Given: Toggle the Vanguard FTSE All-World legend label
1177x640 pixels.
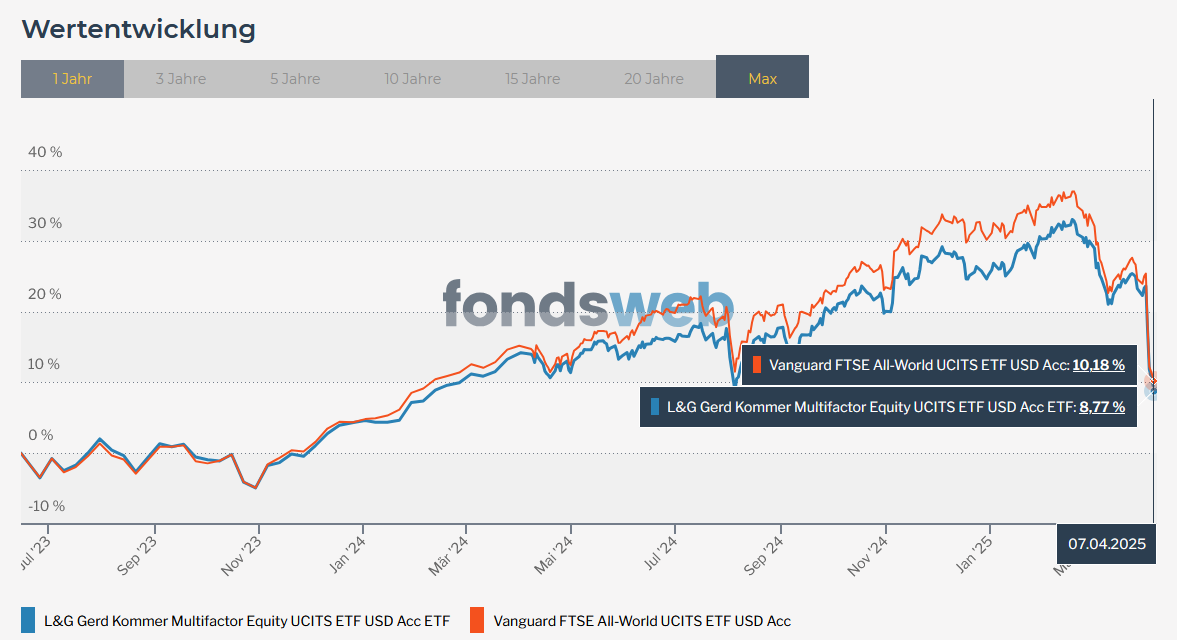Looking at the screenshot, I should [x=642, y=621].
